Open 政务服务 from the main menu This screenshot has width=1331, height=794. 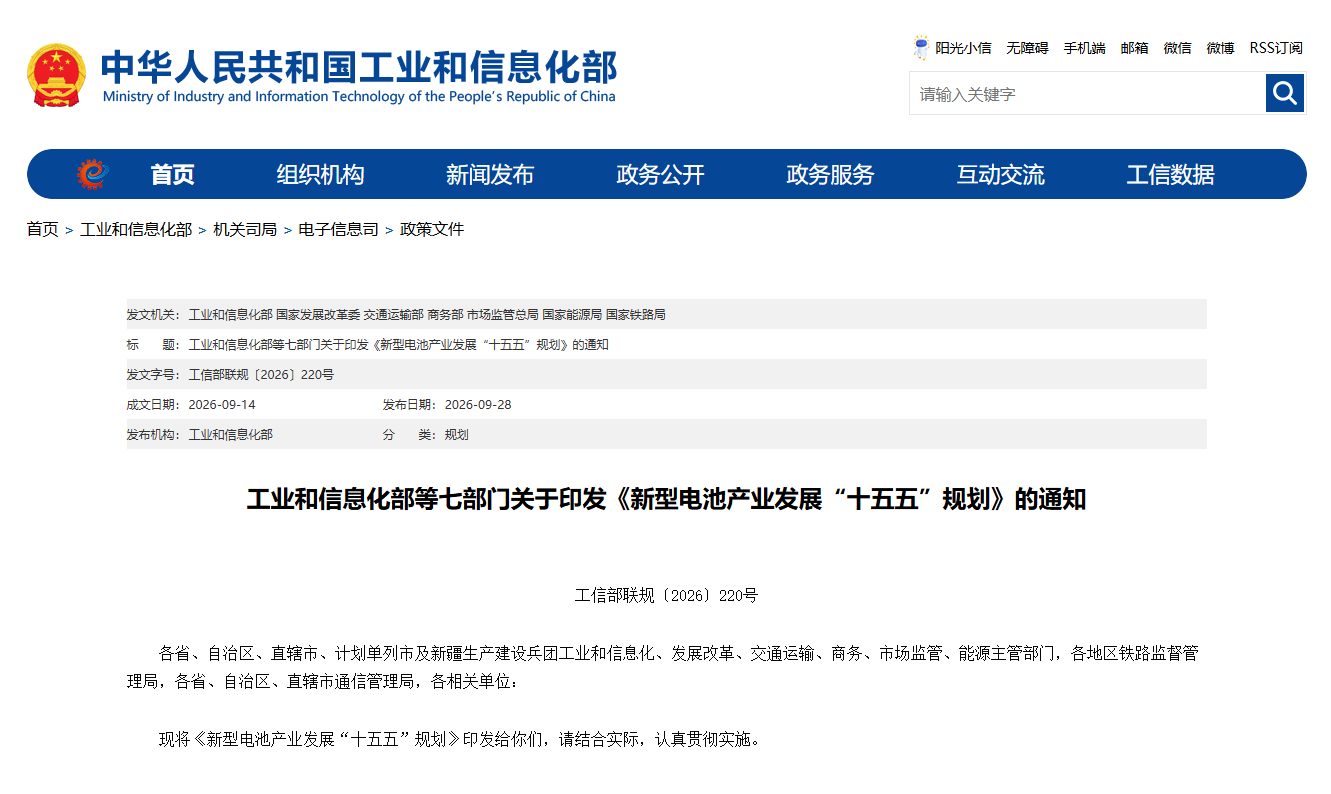[830, 175]
